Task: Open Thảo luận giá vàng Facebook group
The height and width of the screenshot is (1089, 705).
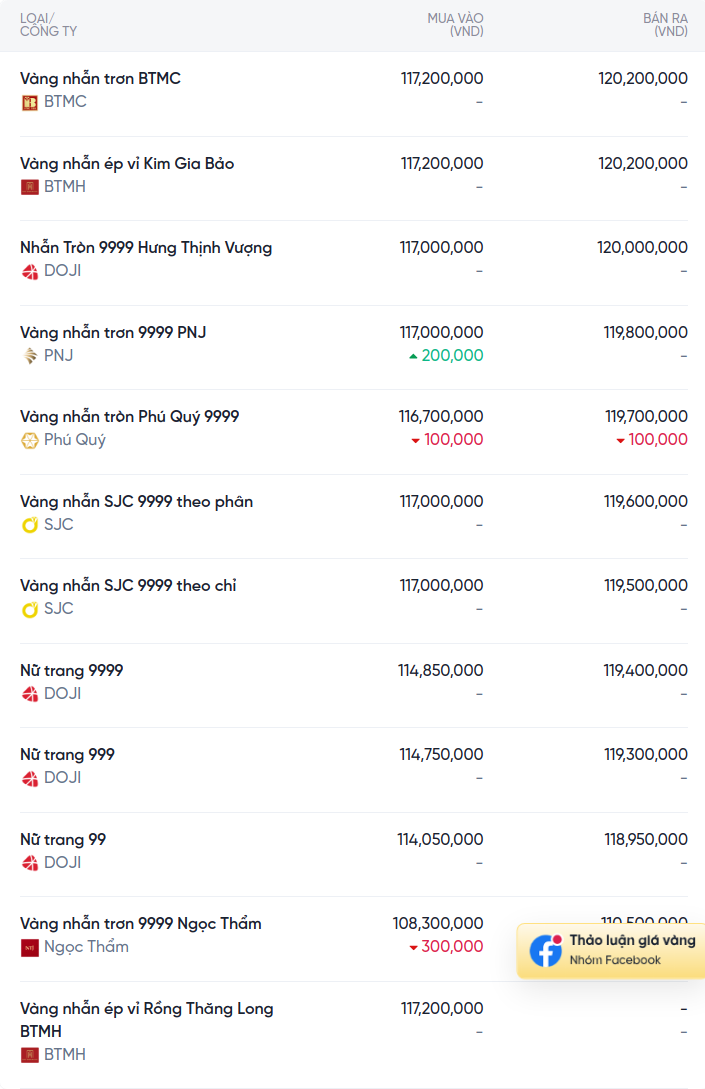Action: [x=611, y=950]
